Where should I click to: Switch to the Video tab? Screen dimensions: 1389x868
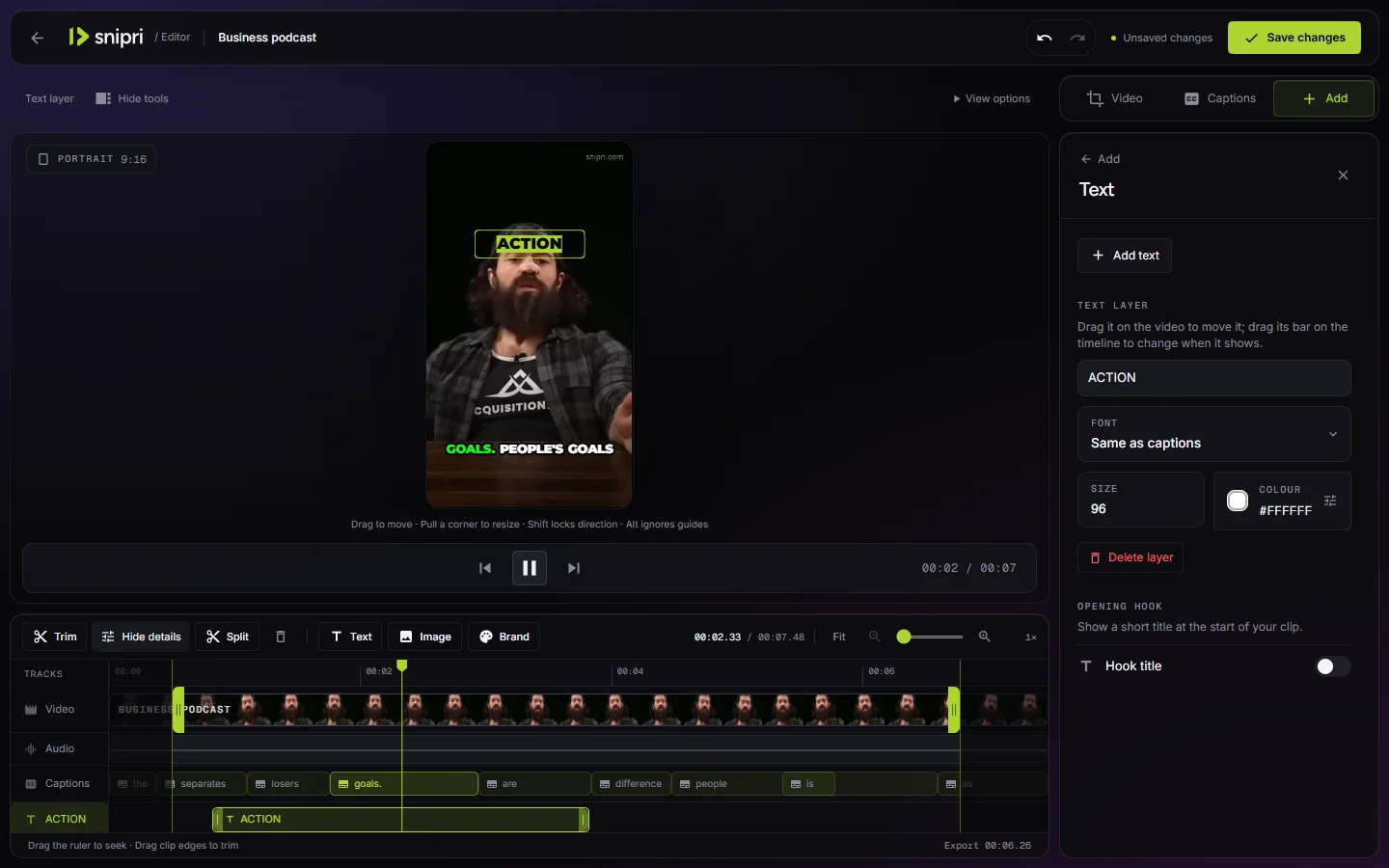tap(1115, 98)
